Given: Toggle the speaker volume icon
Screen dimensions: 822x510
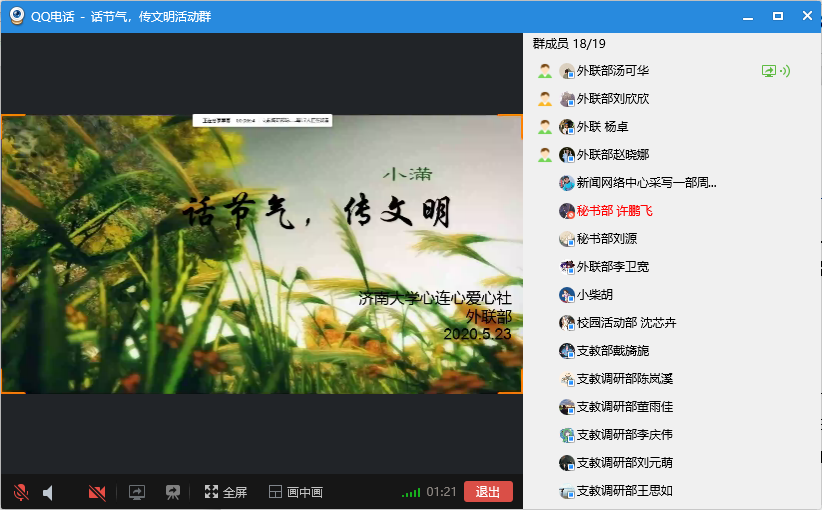Looking at the screenshot, I should point(48,492).
